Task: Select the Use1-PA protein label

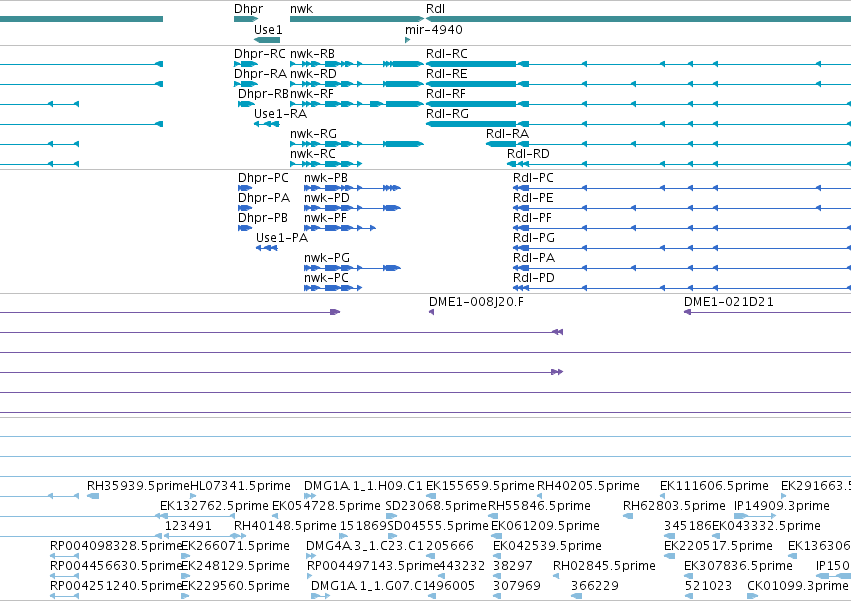Action: tap(282, 238)
